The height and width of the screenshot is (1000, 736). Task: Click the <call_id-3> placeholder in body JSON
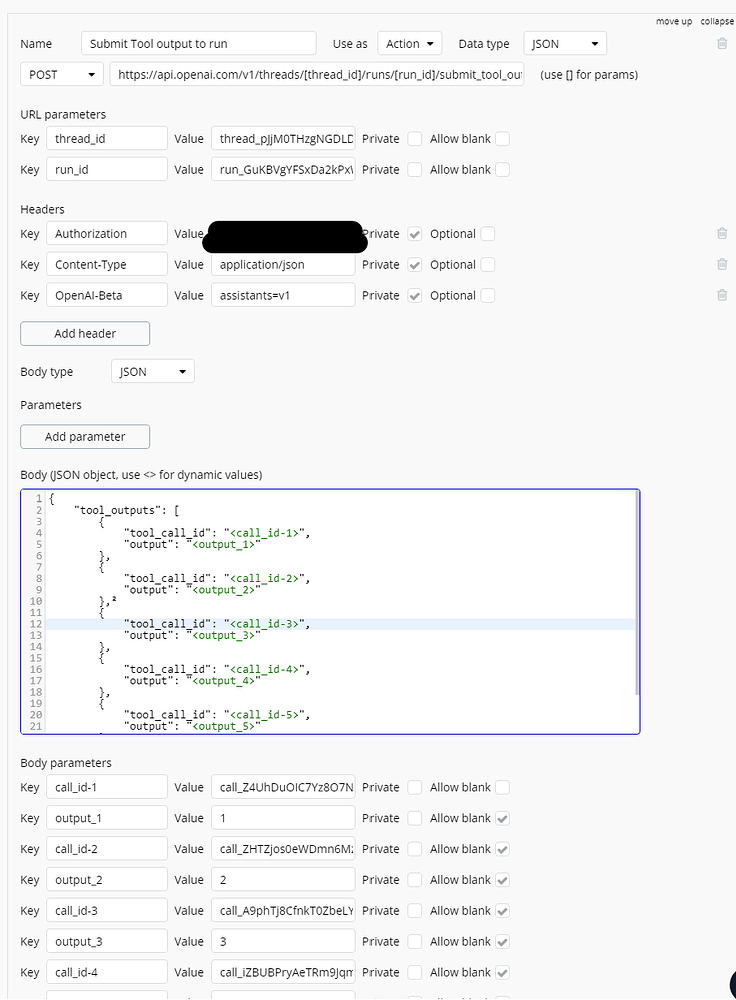click(x=264, y=624)
